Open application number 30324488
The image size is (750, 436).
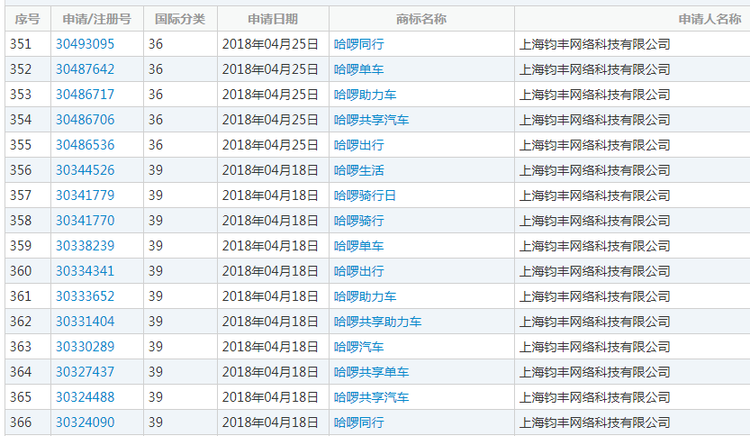[x=85, y=397]
